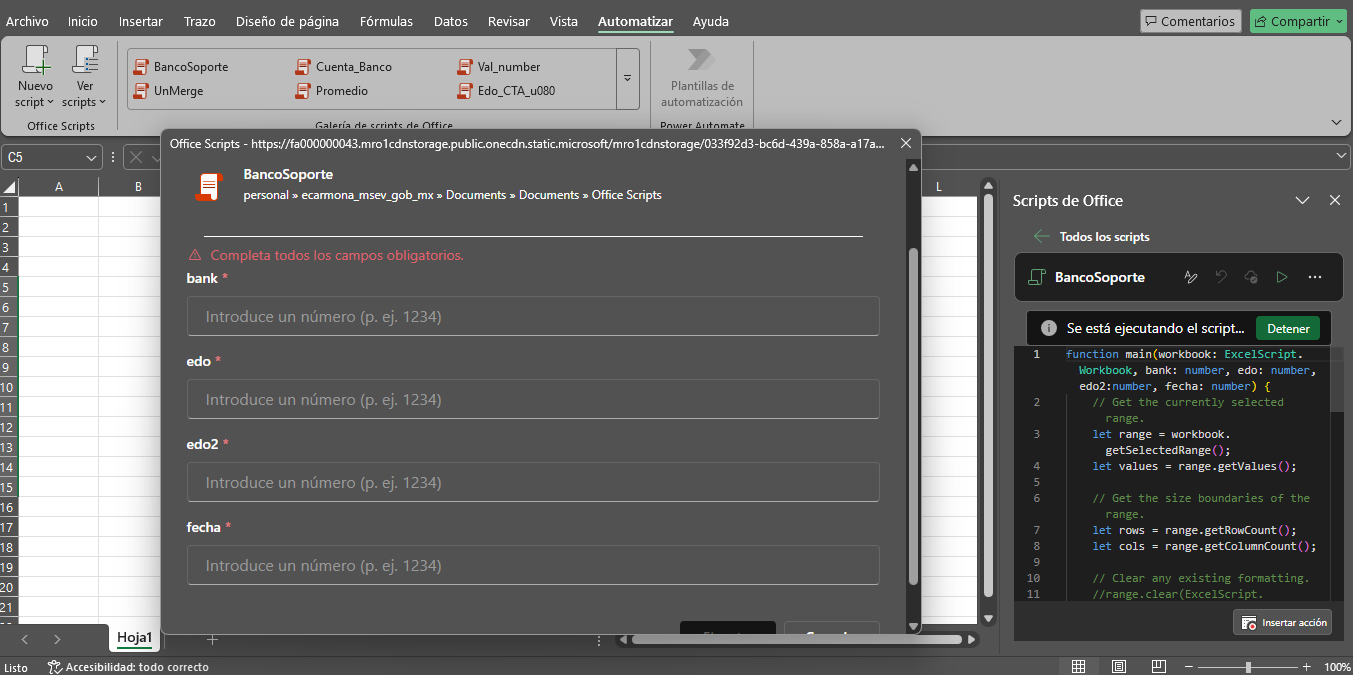Add a new sheet with plus button
Viewport: 1353px width, 675px height.
[212, 639]
